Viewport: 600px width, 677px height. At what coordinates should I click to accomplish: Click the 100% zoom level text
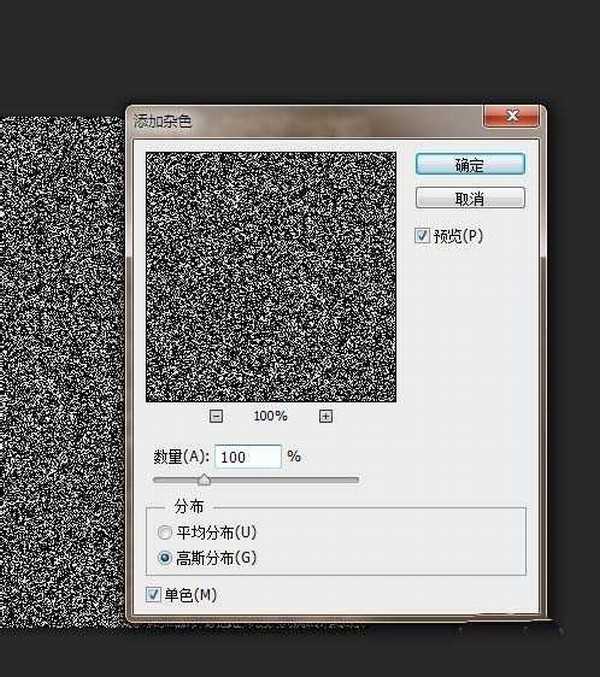(271, 416)
